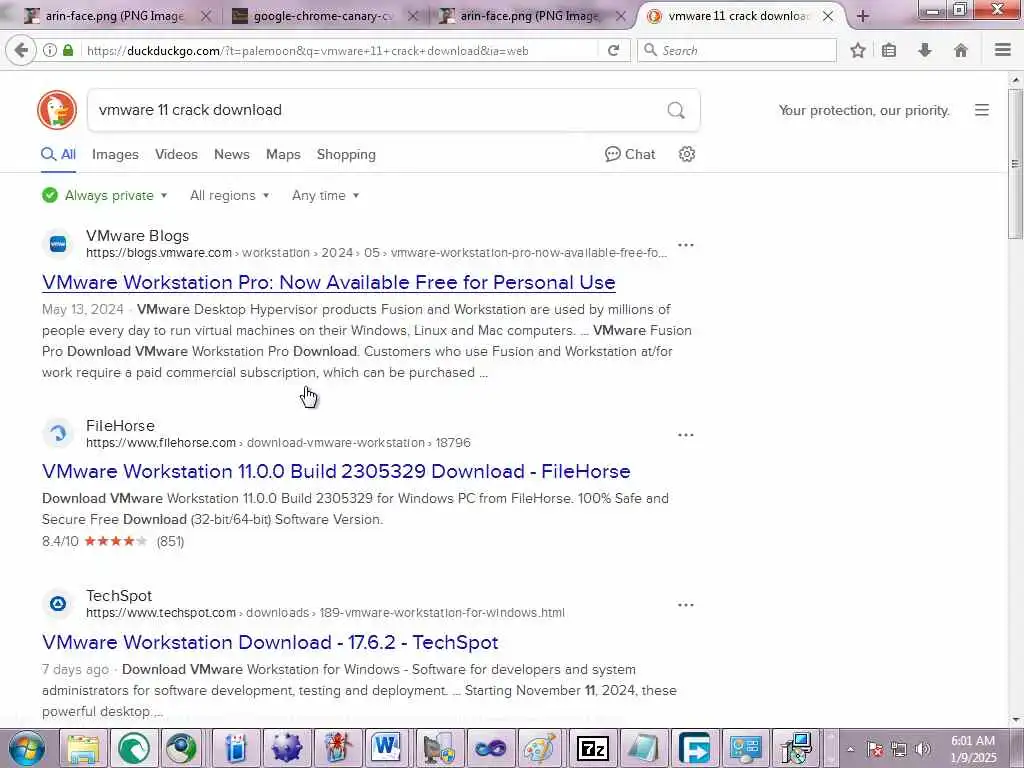
Task: Open VMware Workstation Pro Free for Personal Use link
Action: [x=328, y=282]
